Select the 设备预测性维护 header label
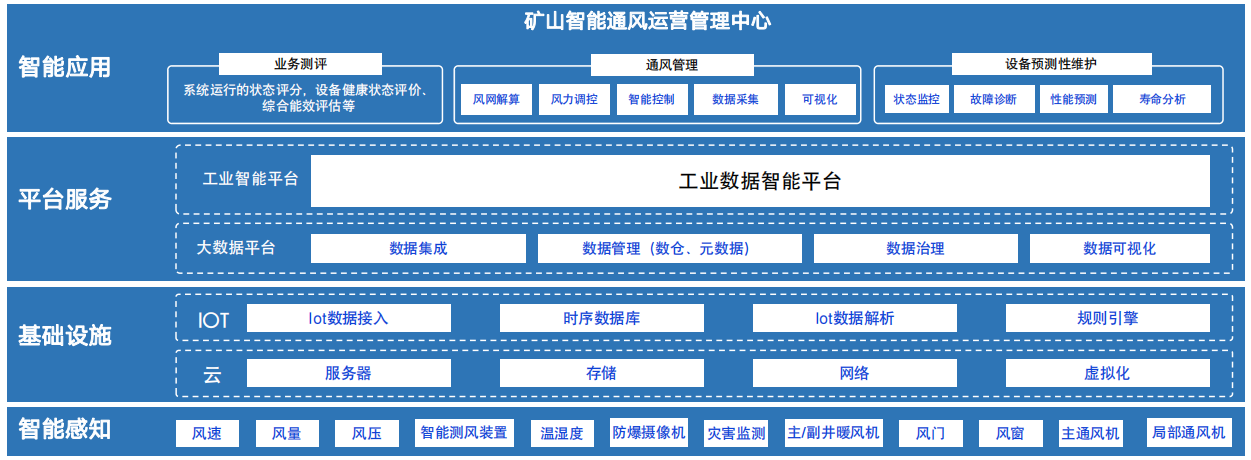The width and height of the screenshot is (1251, 460). pos(1051,64)
